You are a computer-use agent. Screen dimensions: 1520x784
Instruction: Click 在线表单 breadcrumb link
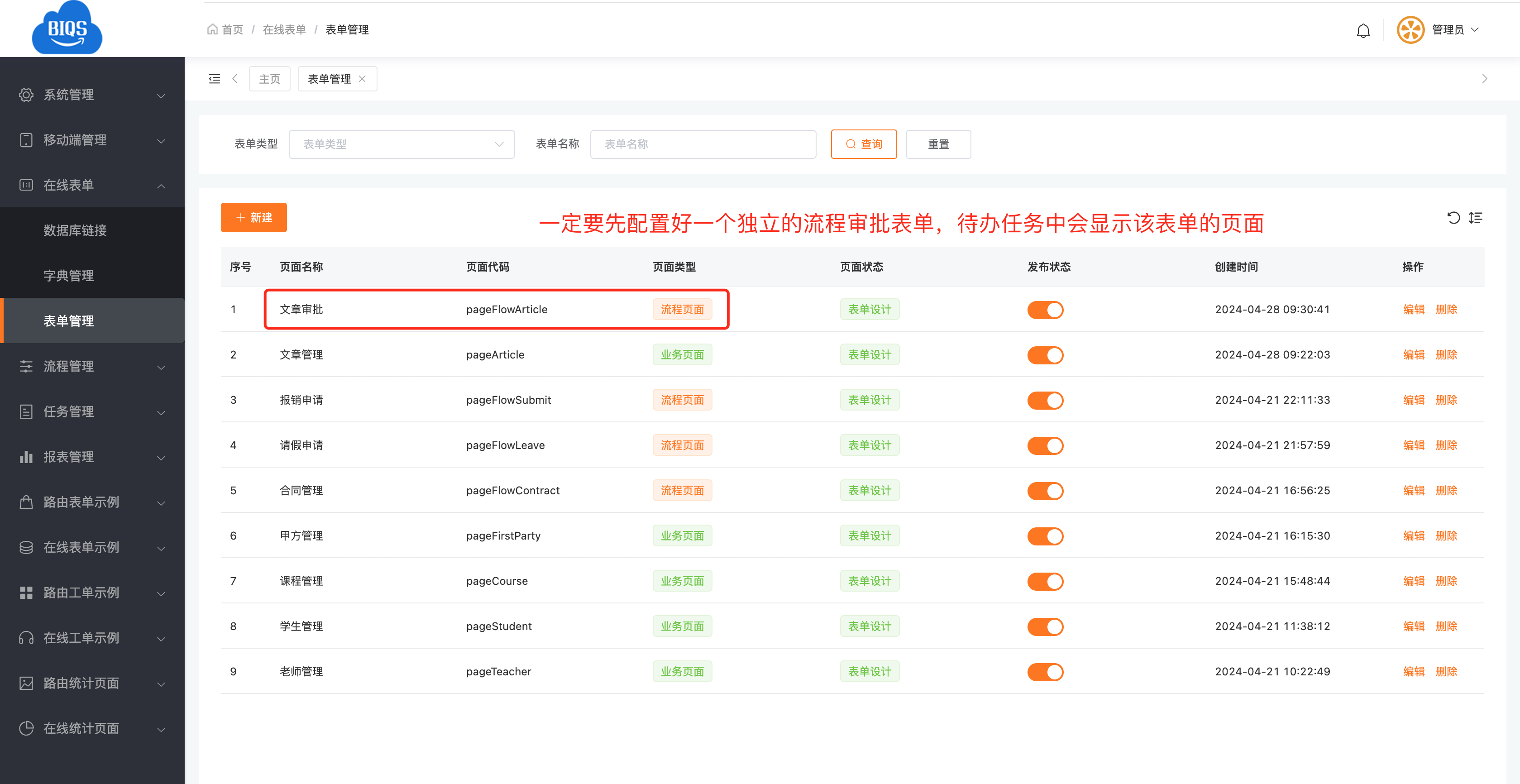pos(284,29)
